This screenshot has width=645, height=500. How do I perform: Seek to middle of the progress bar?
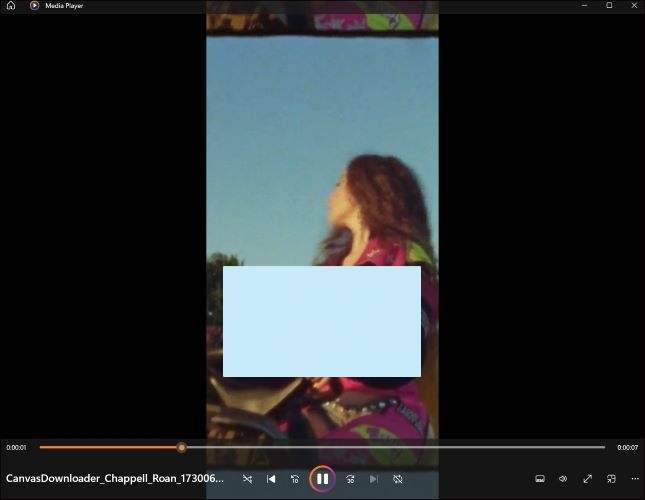322,447
